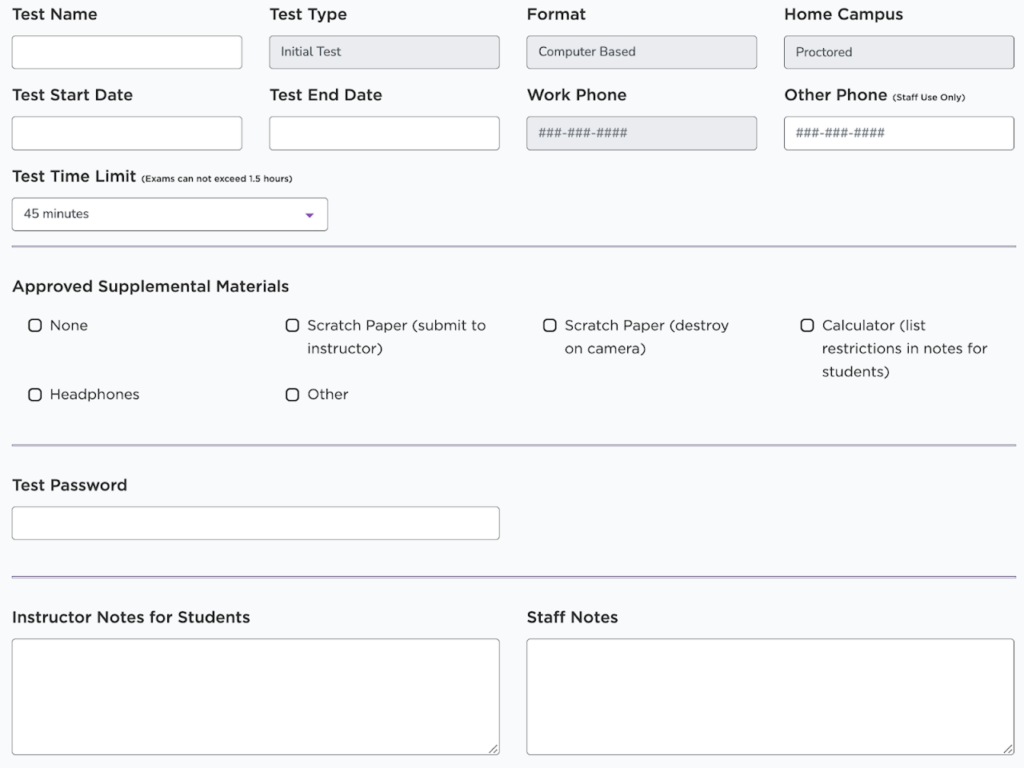
Task: Tick Scratch Paper (destroy on camera) checkbox
Action: click(550, 326)
